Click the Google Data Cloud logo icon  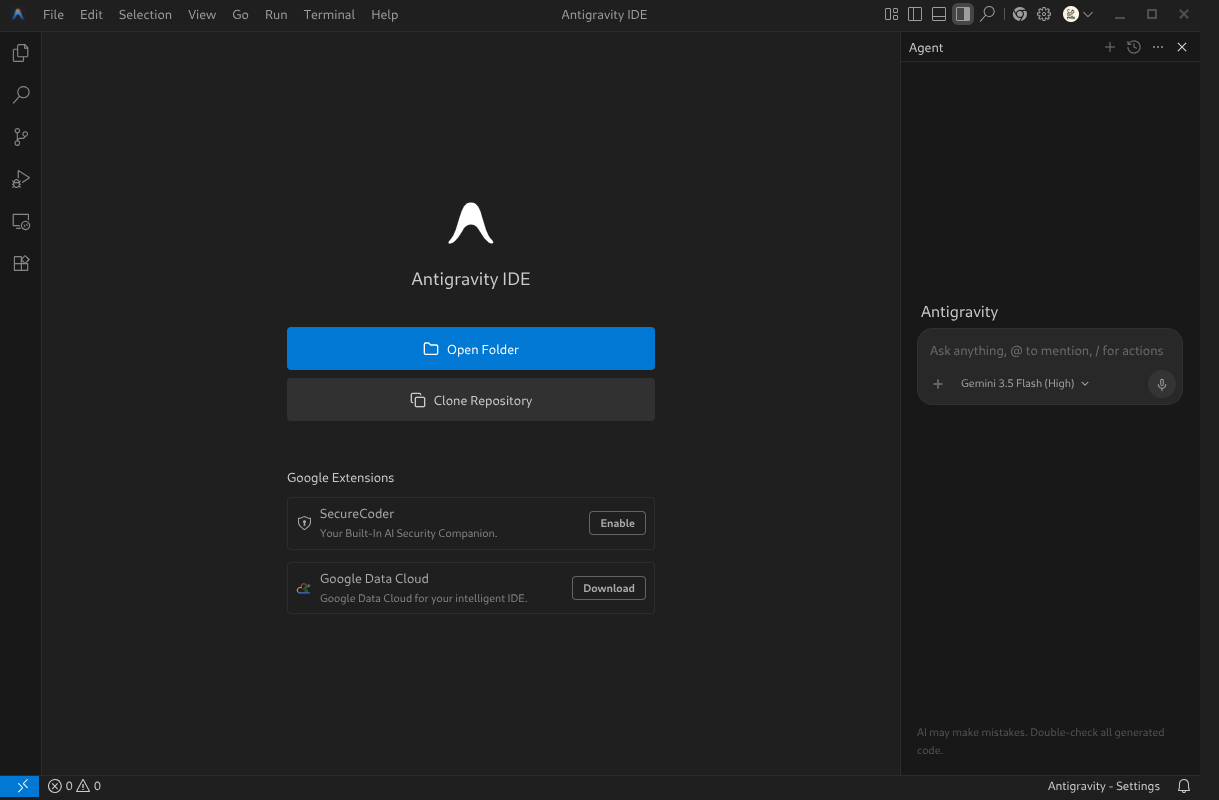[x=304, y=588]
